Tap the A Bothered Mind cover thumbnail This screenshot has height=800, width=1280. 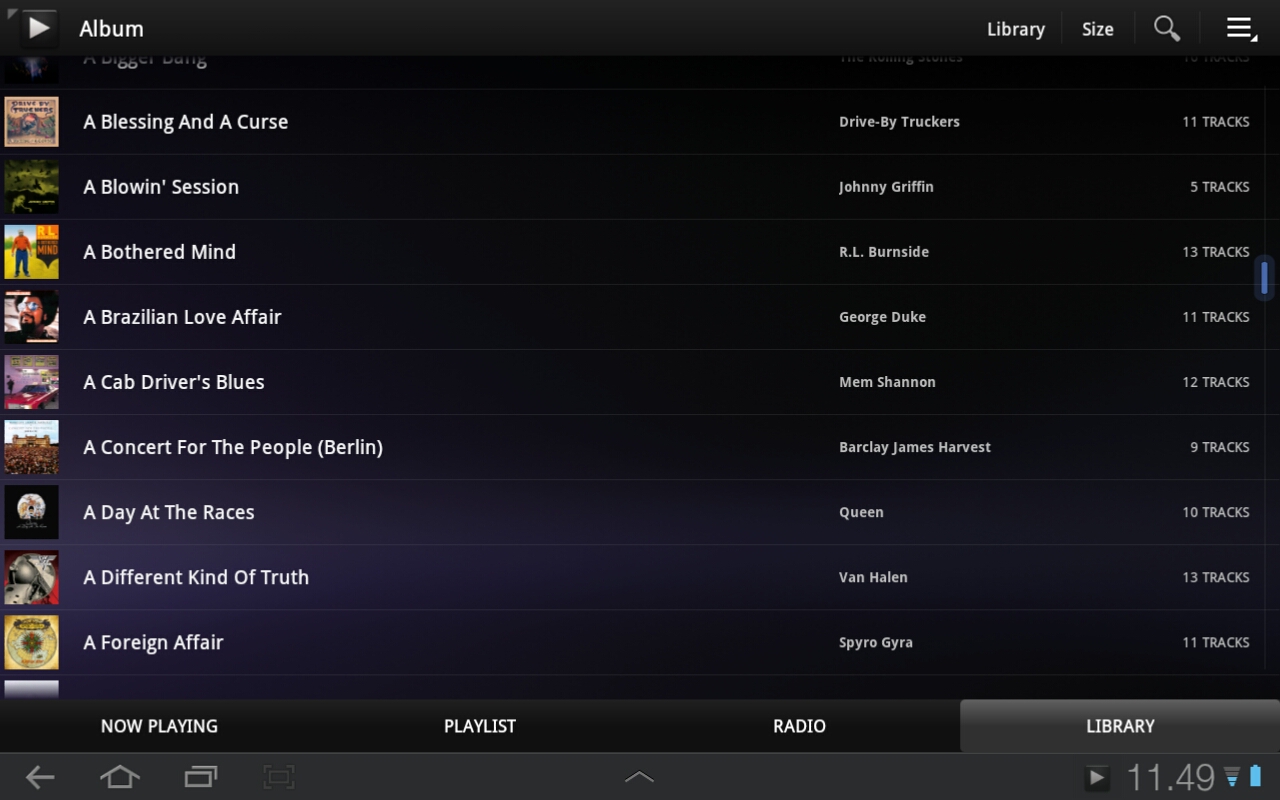point(31,252)
